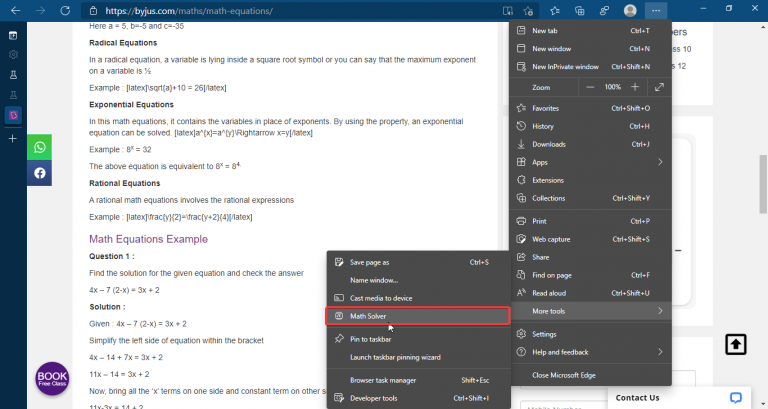The width and height of the screenshot is (768, 409).
Task: Select the Exponential Equations heading text
Action: (x=131, y=105)
